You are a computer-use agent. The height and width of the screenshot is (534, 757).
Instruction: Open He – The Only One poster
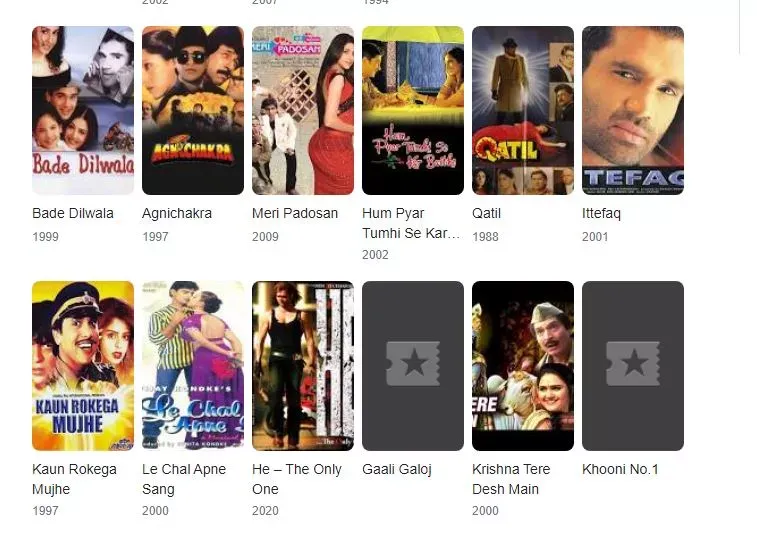303,366
